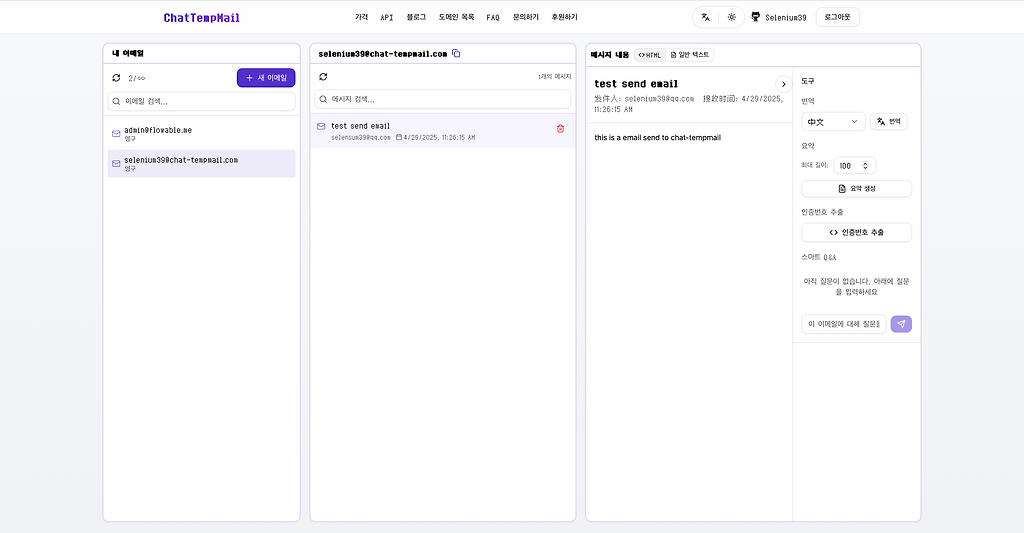Focus the 메시지 검색 input field

point(443,99)
